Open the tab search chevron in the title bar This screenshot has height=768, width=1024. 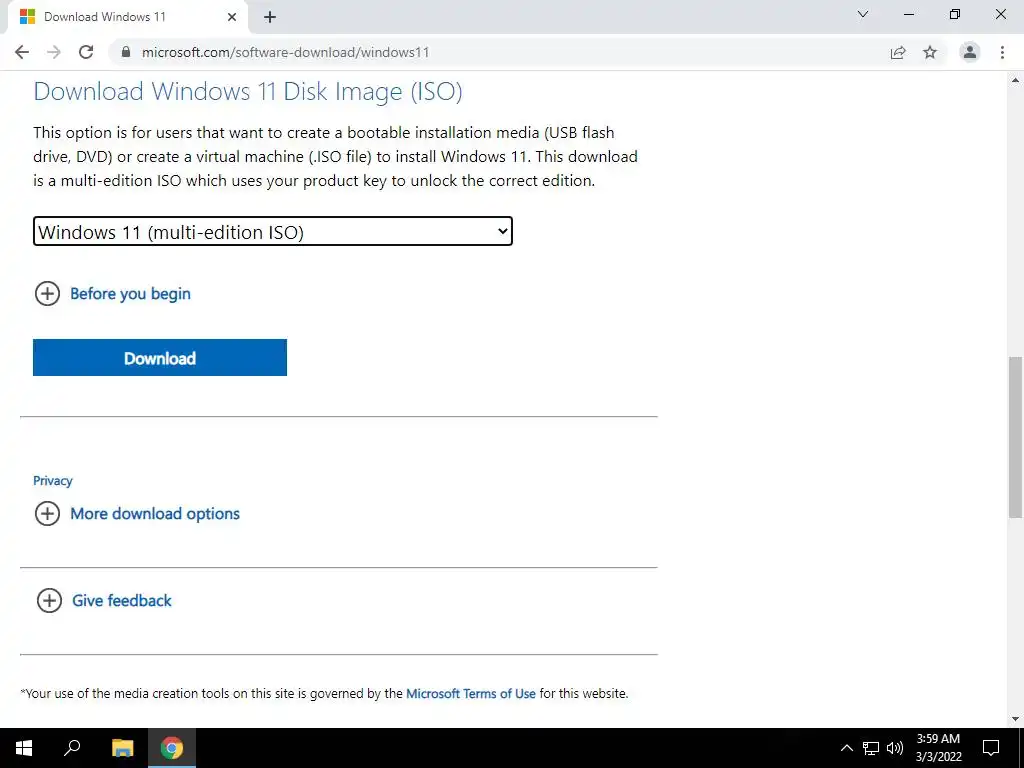point(863,14)
